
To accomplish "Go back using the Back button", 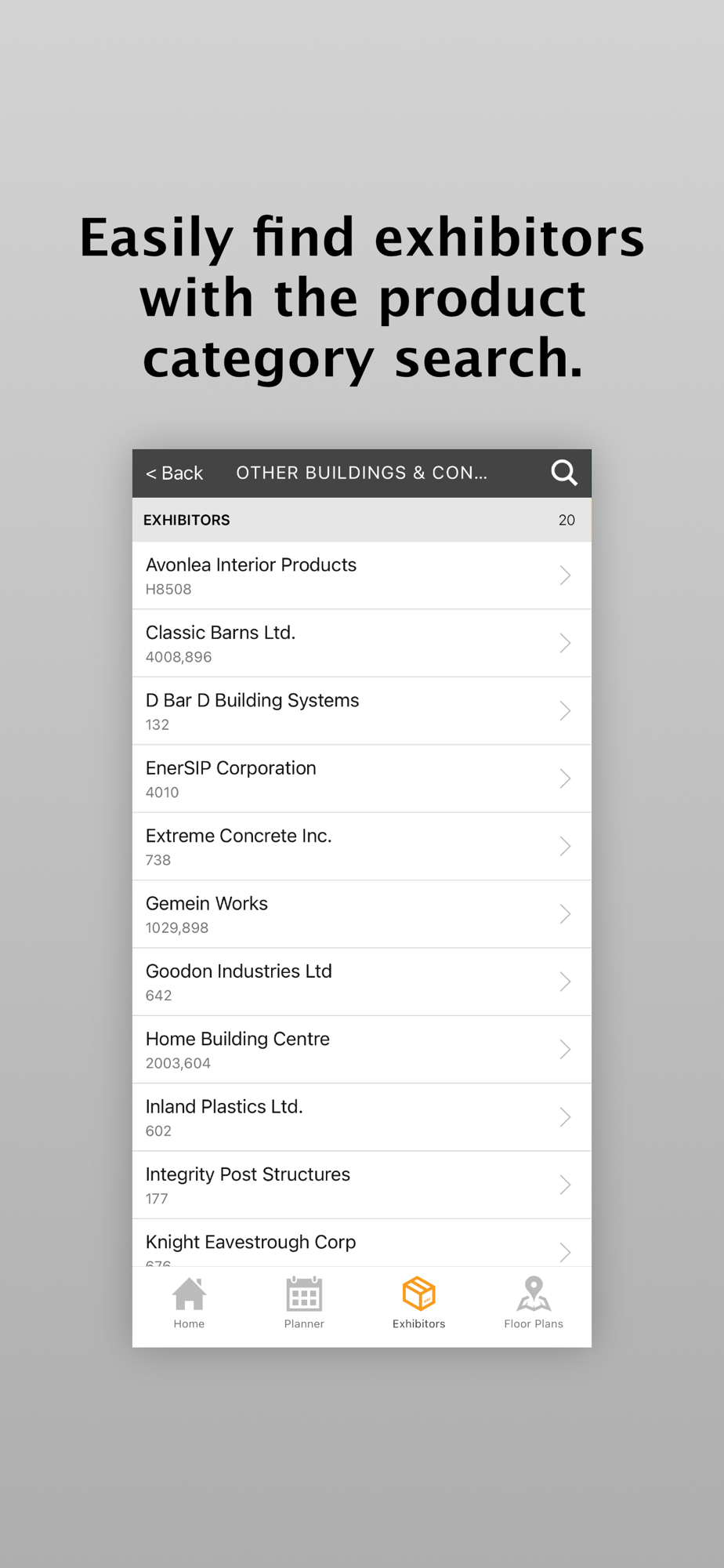I will [175, 474].
